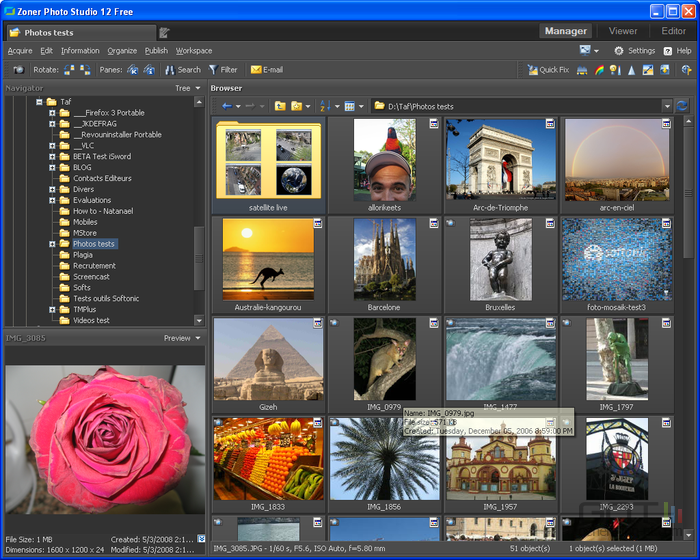The image size is (700, 560).
Task: Rotate image right with second Rotate icon
Action: (85, 70)
